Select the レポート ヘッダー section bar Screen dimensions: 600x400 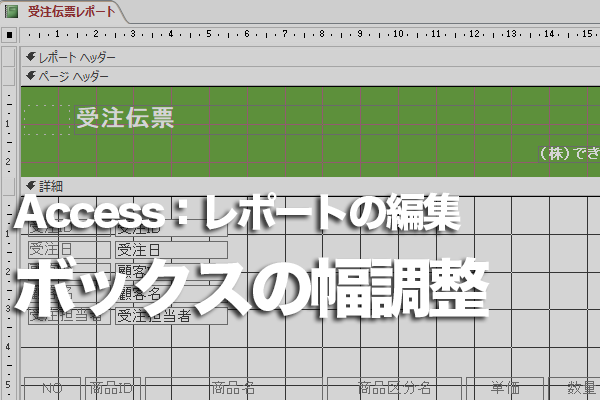(310, 57)
